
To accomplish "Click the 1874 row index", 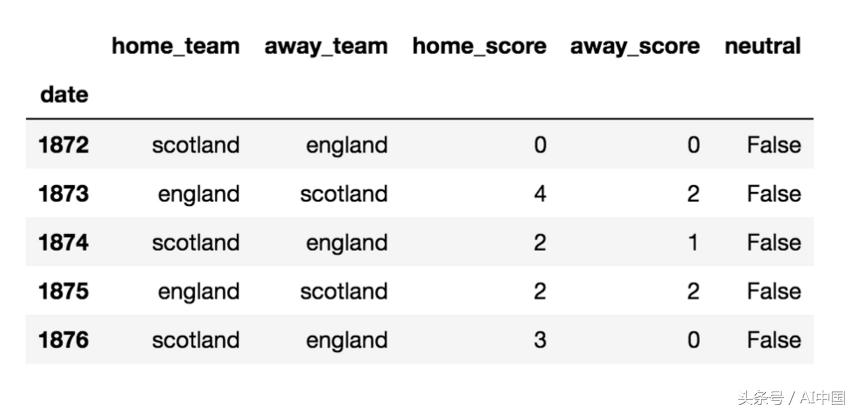I will pos(63,243).
